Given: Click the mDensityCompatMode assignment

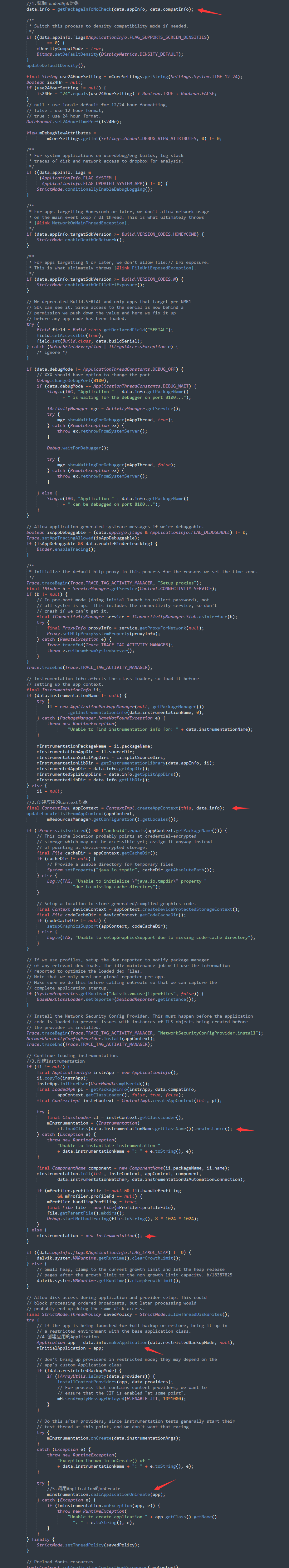Looking at the screenshot, I should coord(69,49).
